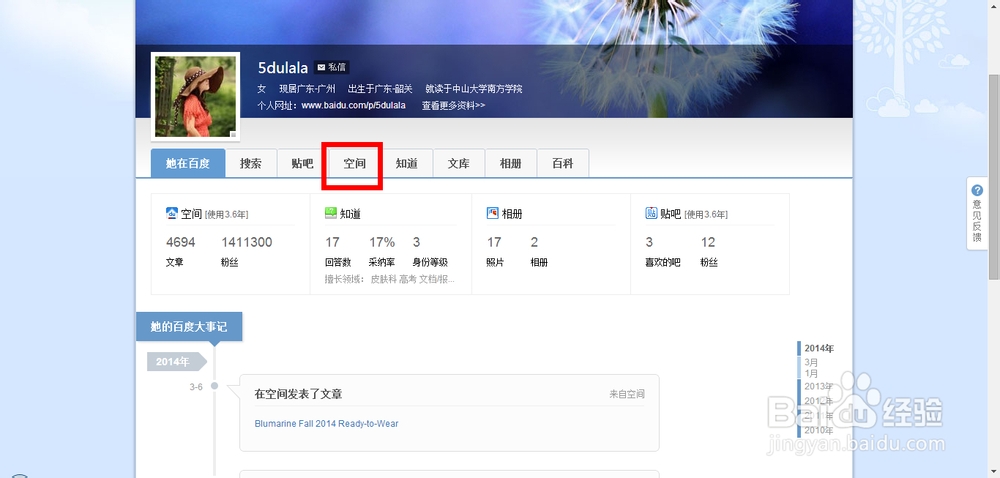The height and width of the screenshot is (478, 1000).
Task: Click the 相册 icon in stats panel
Action: tap(492, 214)
